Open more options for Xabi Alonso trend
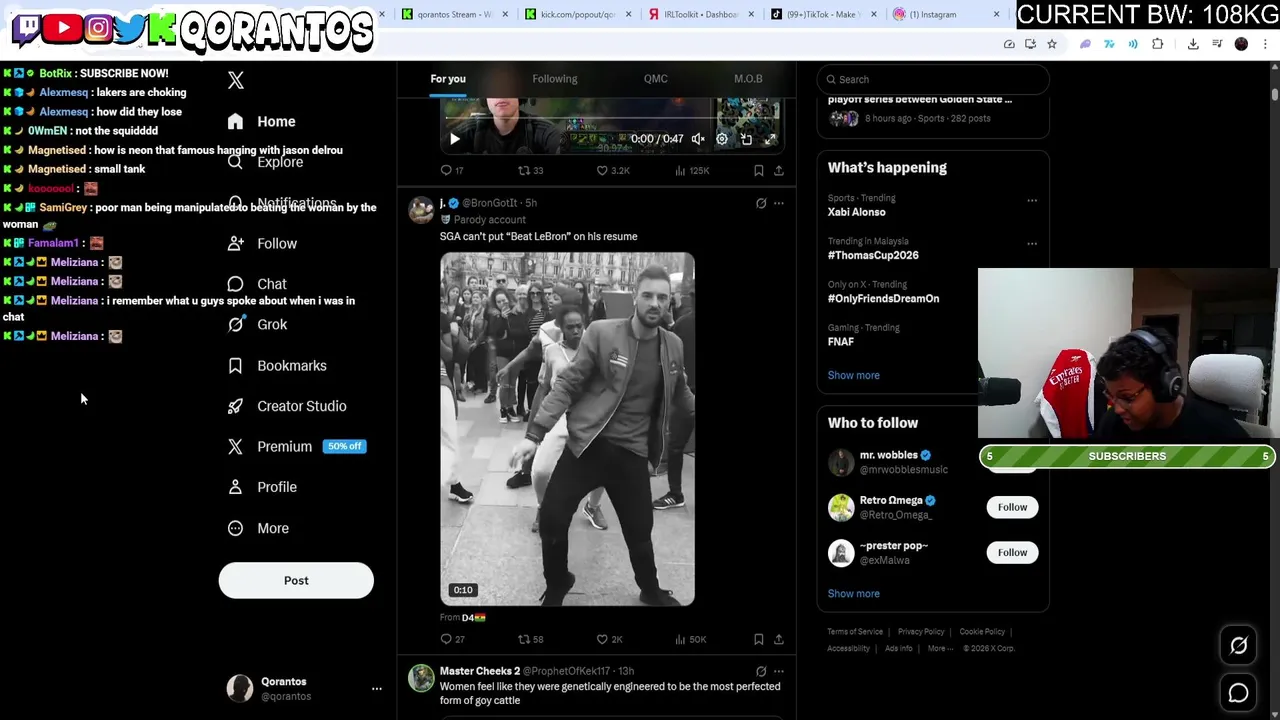 [1032, 201]
